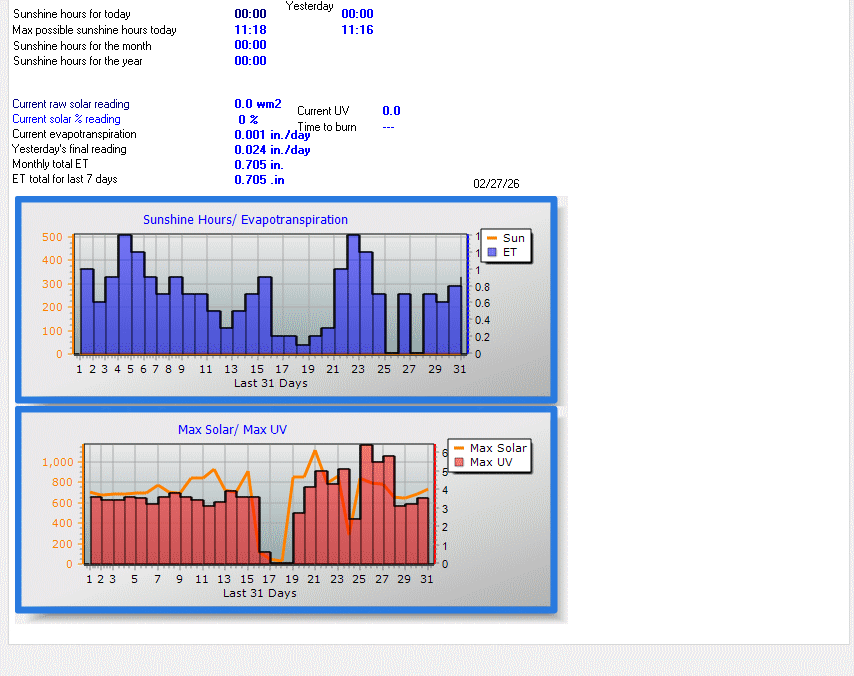854x676 pixels.
Task: Select the Max Solar/ Max UV chart title
Action: [232, 429]
